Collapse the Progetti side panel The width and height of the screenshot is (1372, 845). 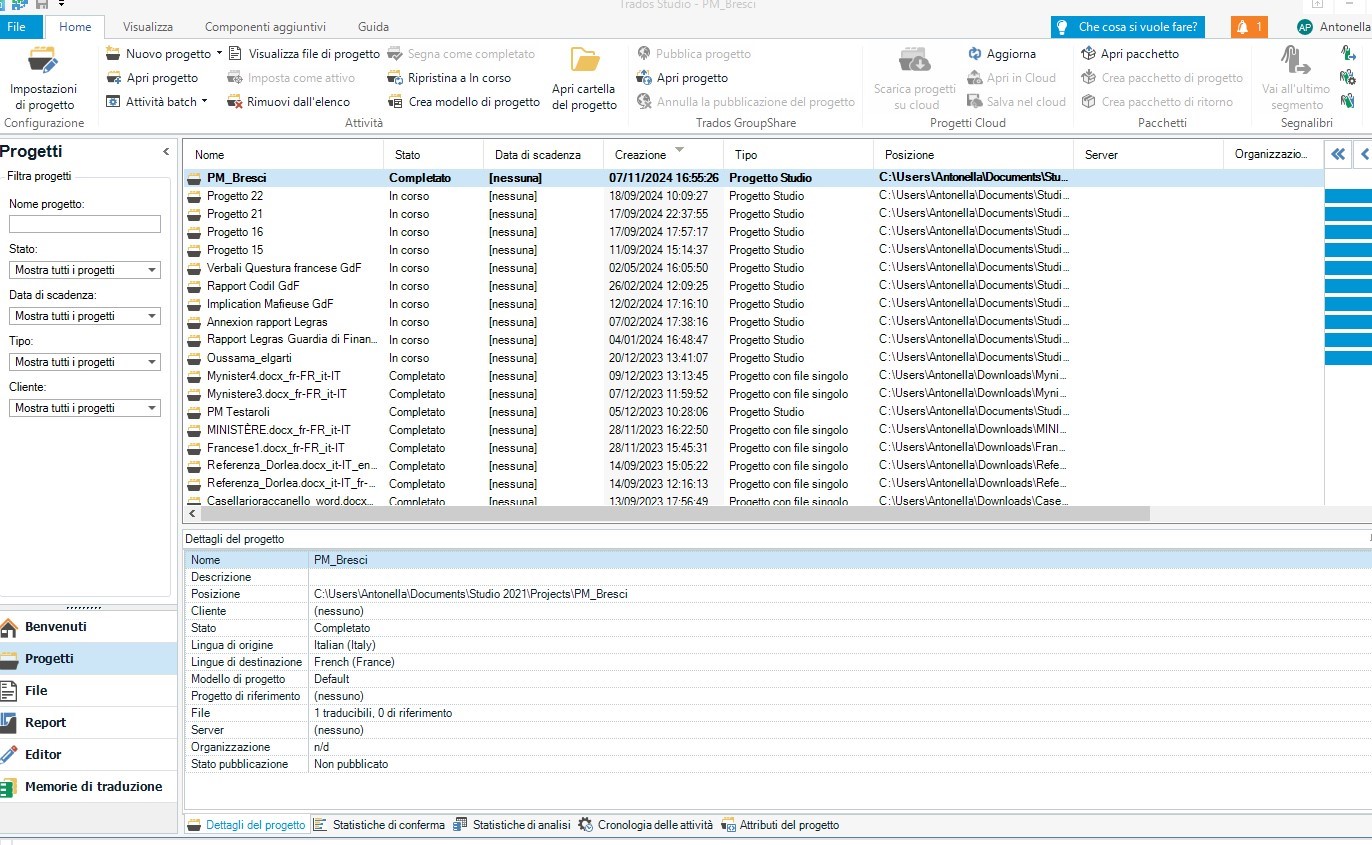tap(166, 152)
